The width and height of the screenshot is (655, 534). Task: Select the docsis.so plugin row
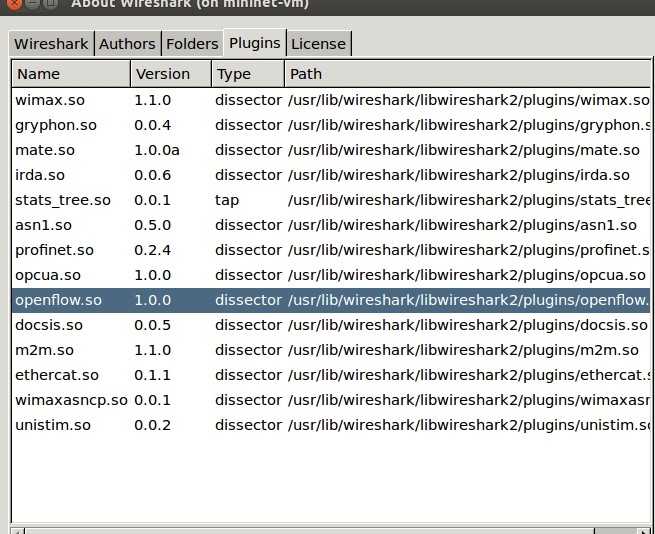coord(331,325)
